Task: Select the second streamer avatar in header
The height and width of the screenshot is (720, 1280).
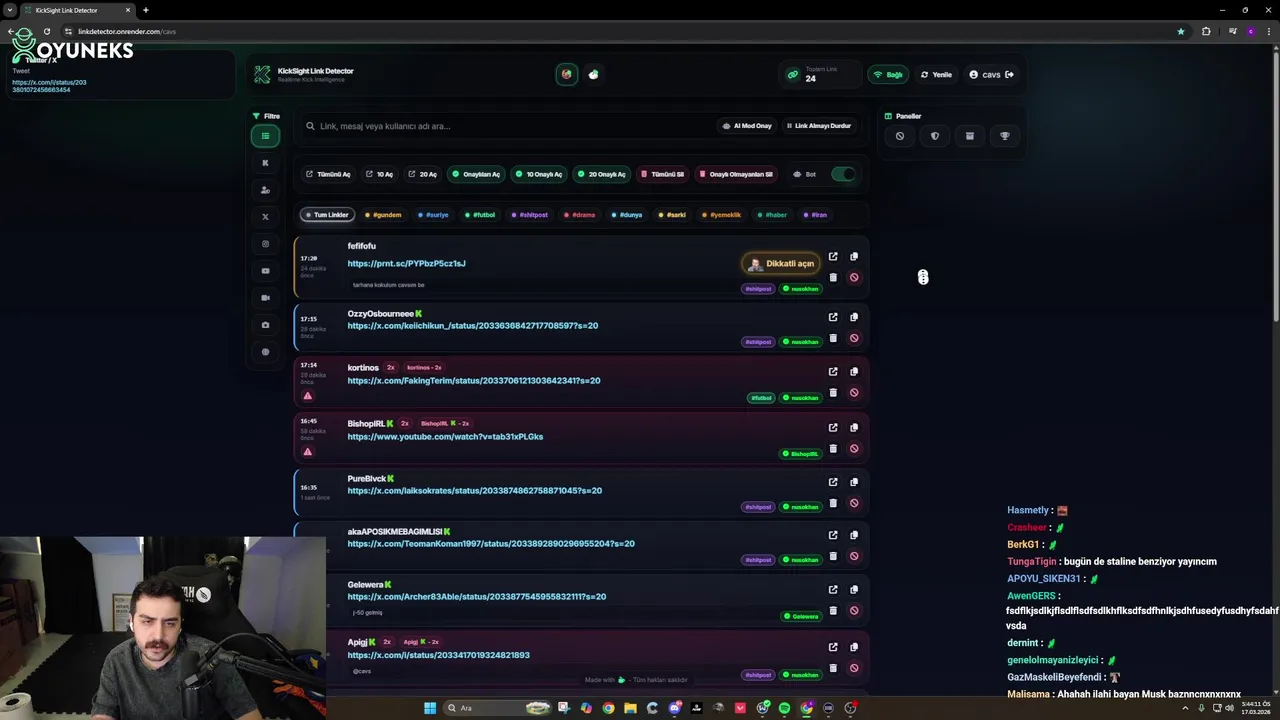Action: (594, 74)
